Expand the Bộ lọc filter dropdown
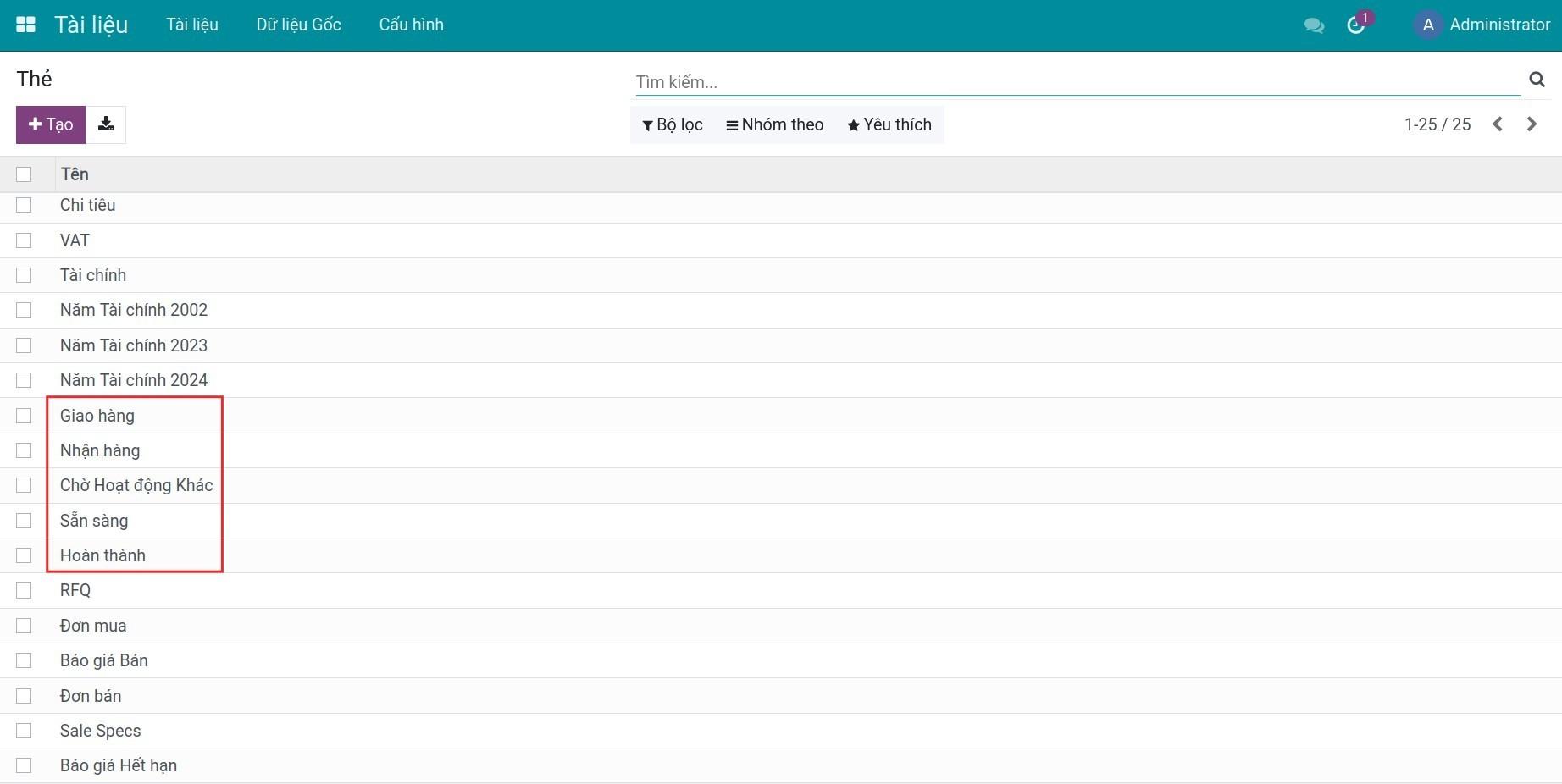 coord(673,124)
